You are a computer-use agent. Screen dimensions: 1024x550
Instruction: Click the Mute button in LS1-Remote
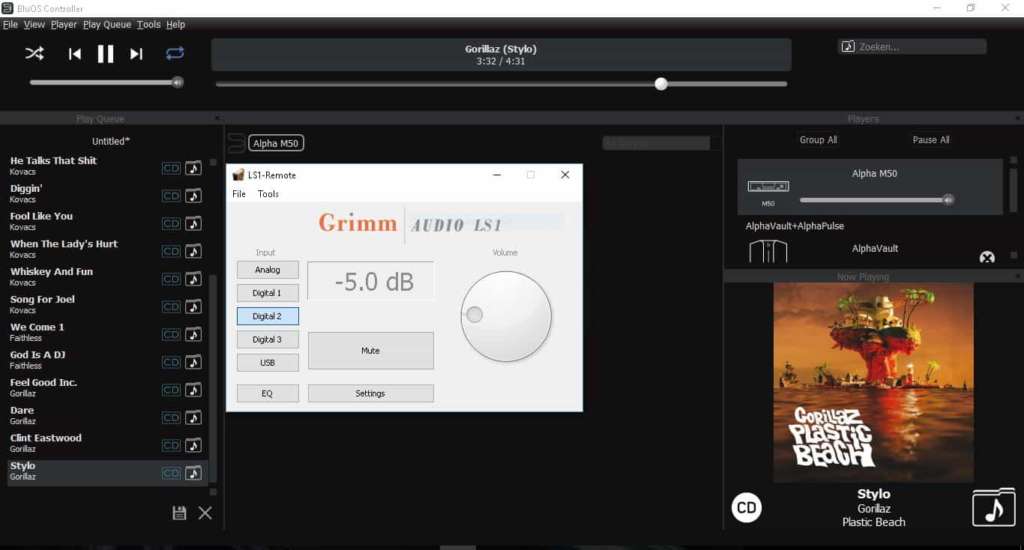pyautogui.click(x=370, y=351)
